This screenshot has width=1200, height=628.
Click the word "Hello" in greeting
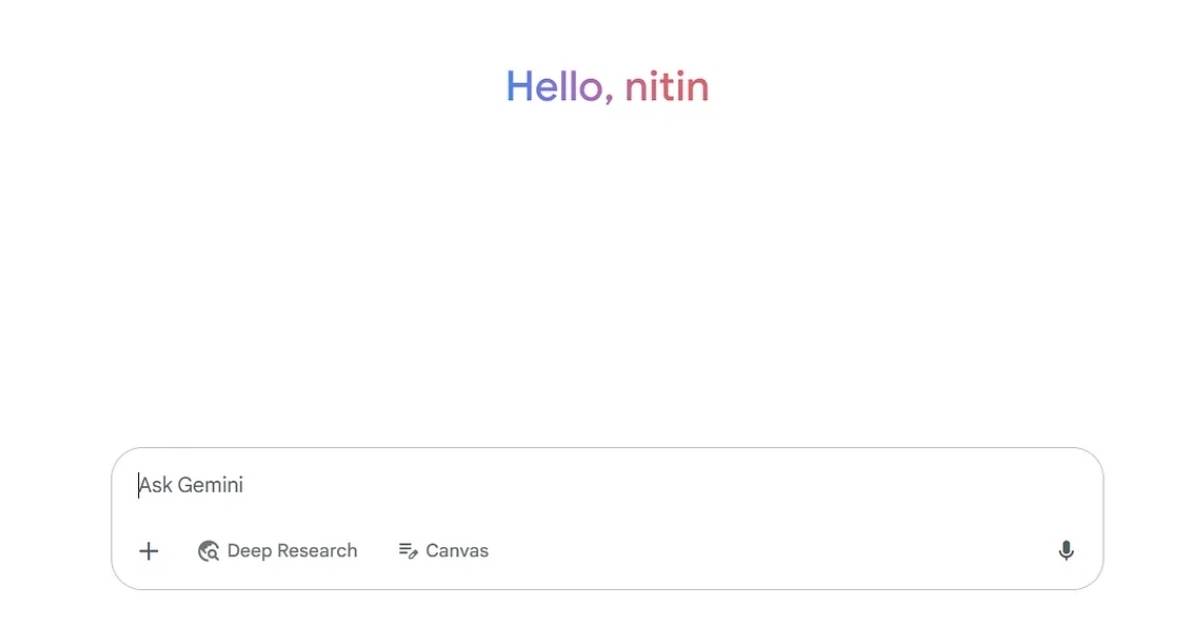tap(555, 87)
